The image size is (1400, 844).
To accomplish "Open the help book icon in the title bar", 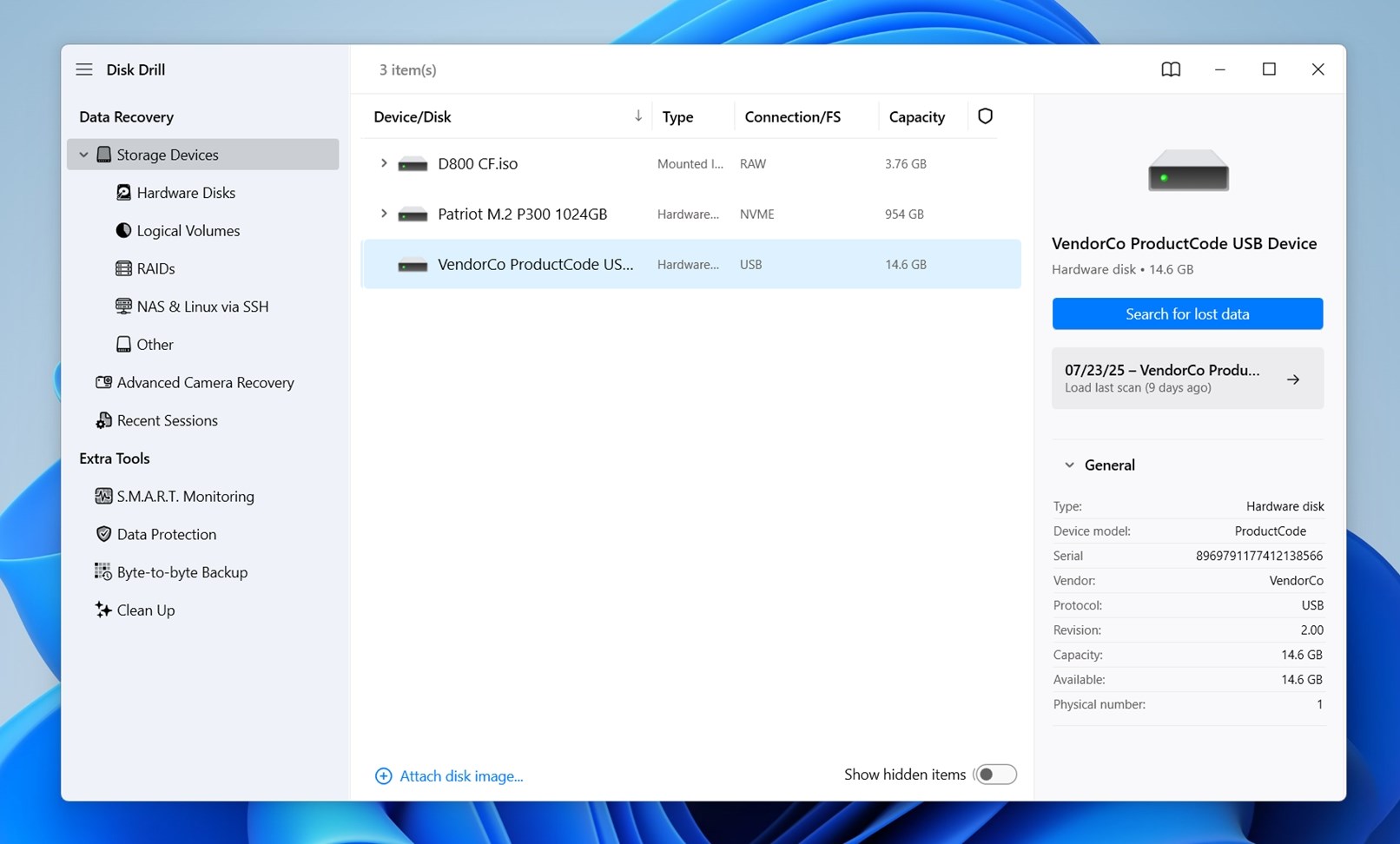I will (x=1171, y=69).
